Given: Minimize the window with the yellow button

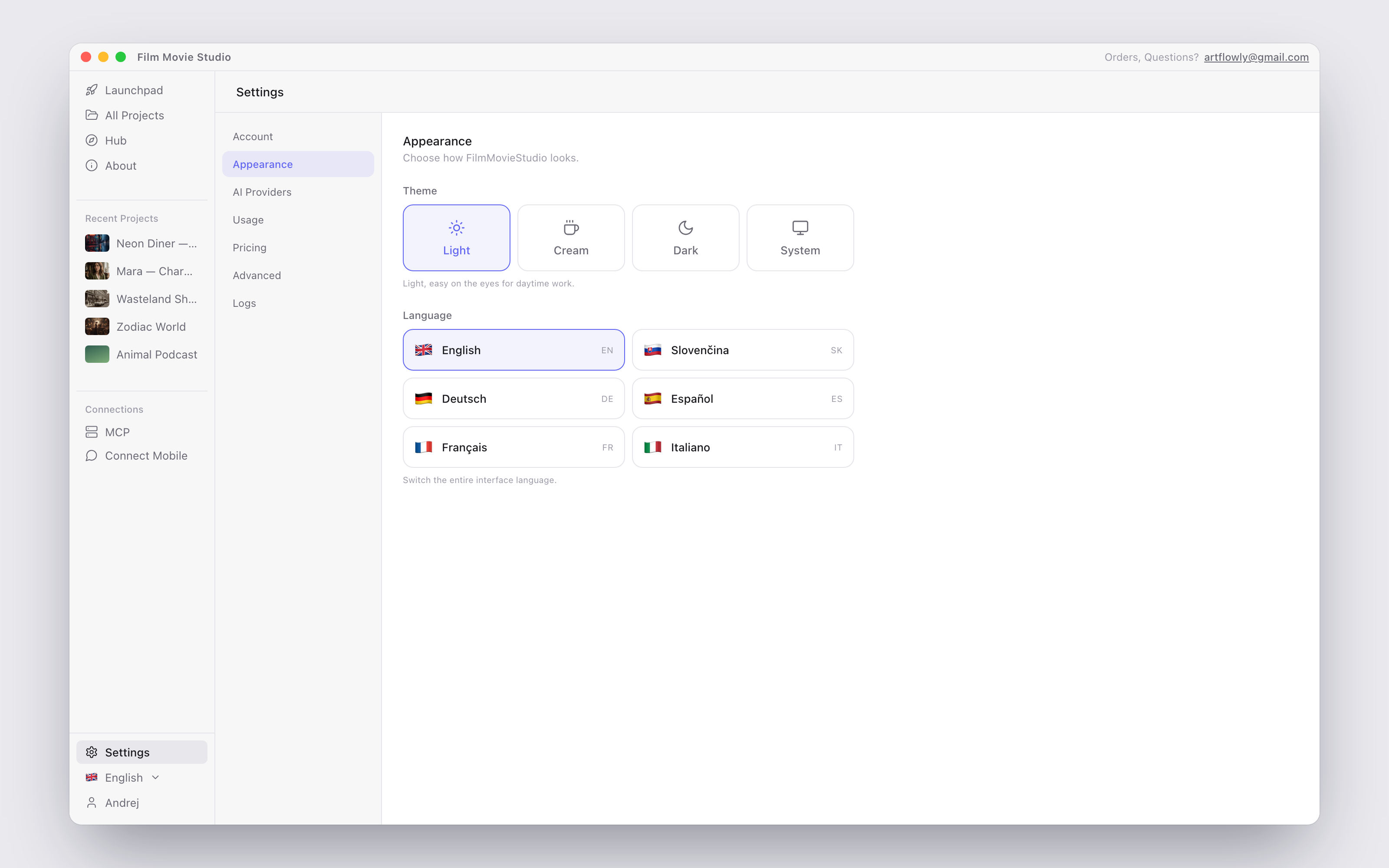Looking at the screenshot, I should point(103,57).
